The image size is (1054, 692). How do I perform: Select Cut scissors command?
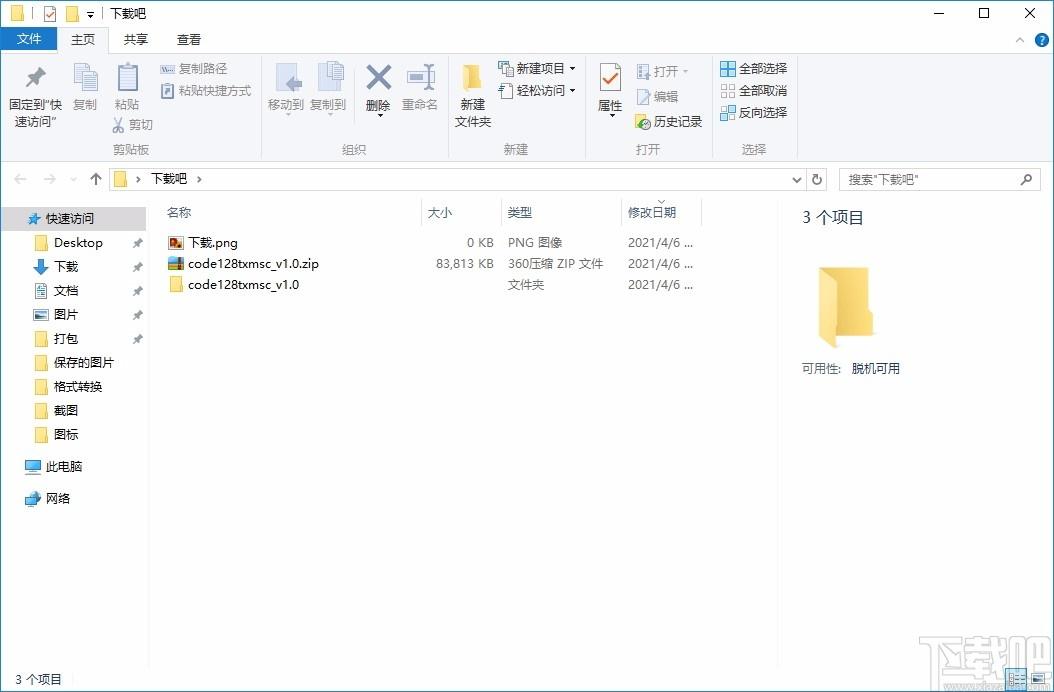(132, 124)
